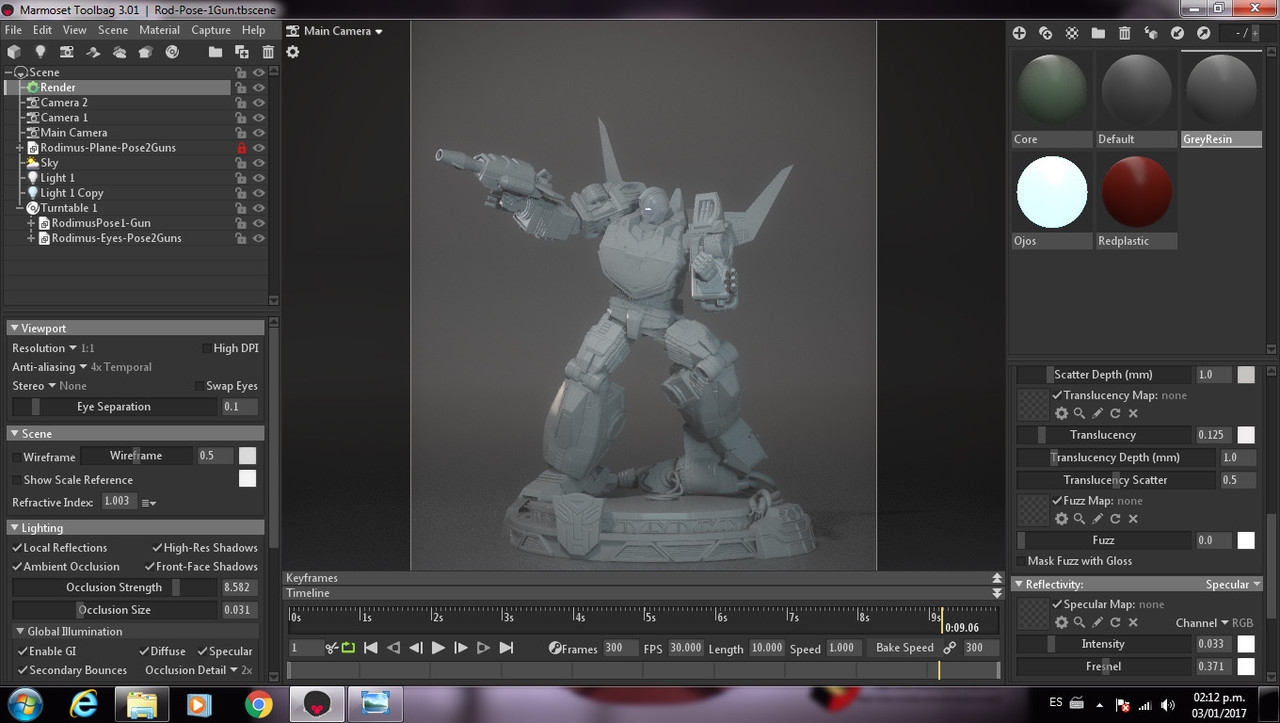Image resolution: width=1280 pixels, height=723 pixels.
Task: Delete selected scene object trash icon
Action: [x=268, y=52]
